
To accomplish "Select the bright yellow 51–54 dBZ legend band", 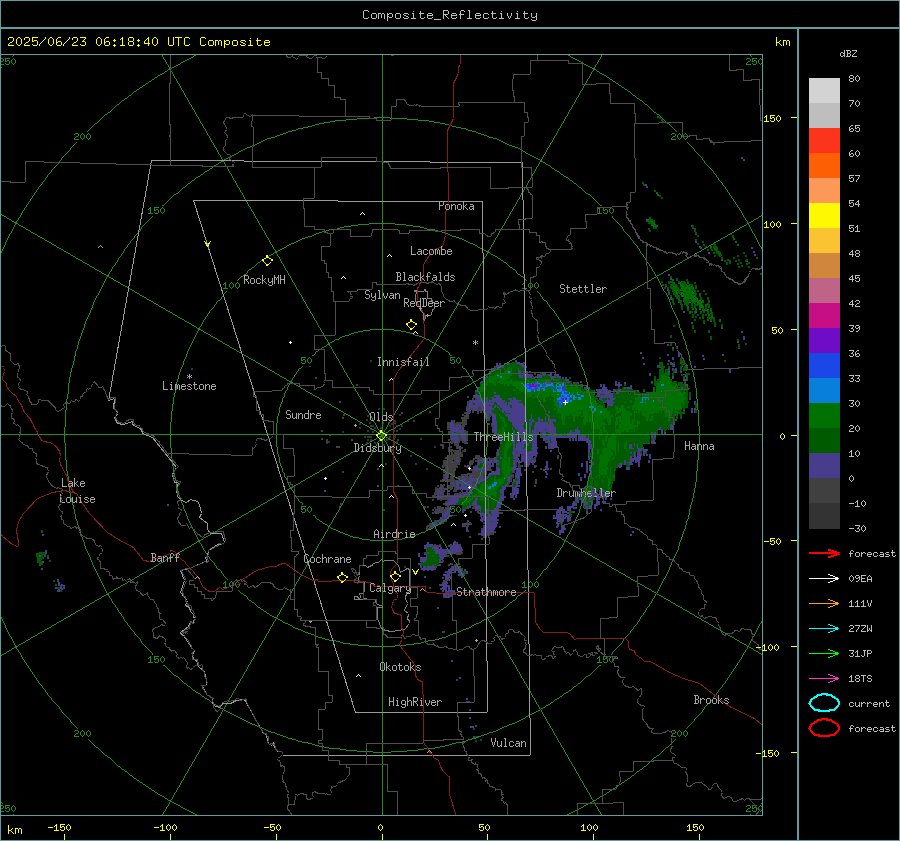I will click(824, 215).
